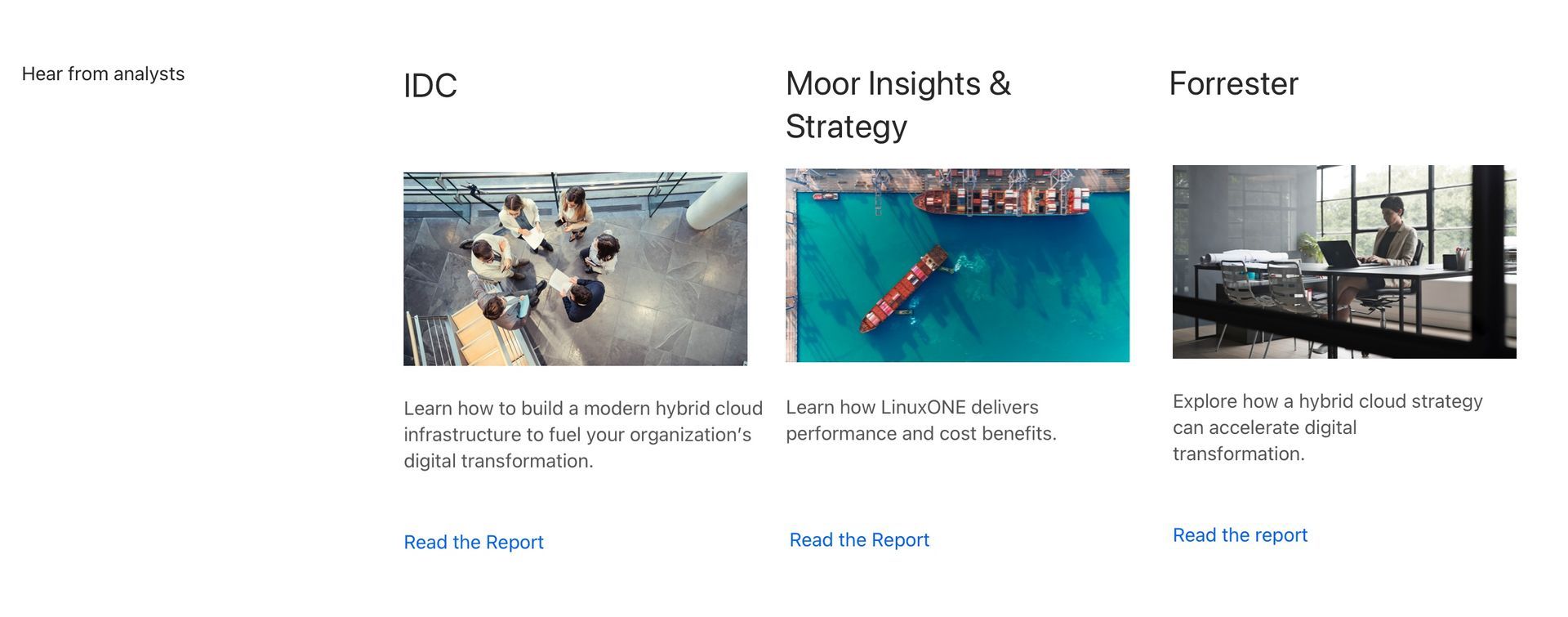Click the open laptop in the Forrester photo

click(1339, 253)
